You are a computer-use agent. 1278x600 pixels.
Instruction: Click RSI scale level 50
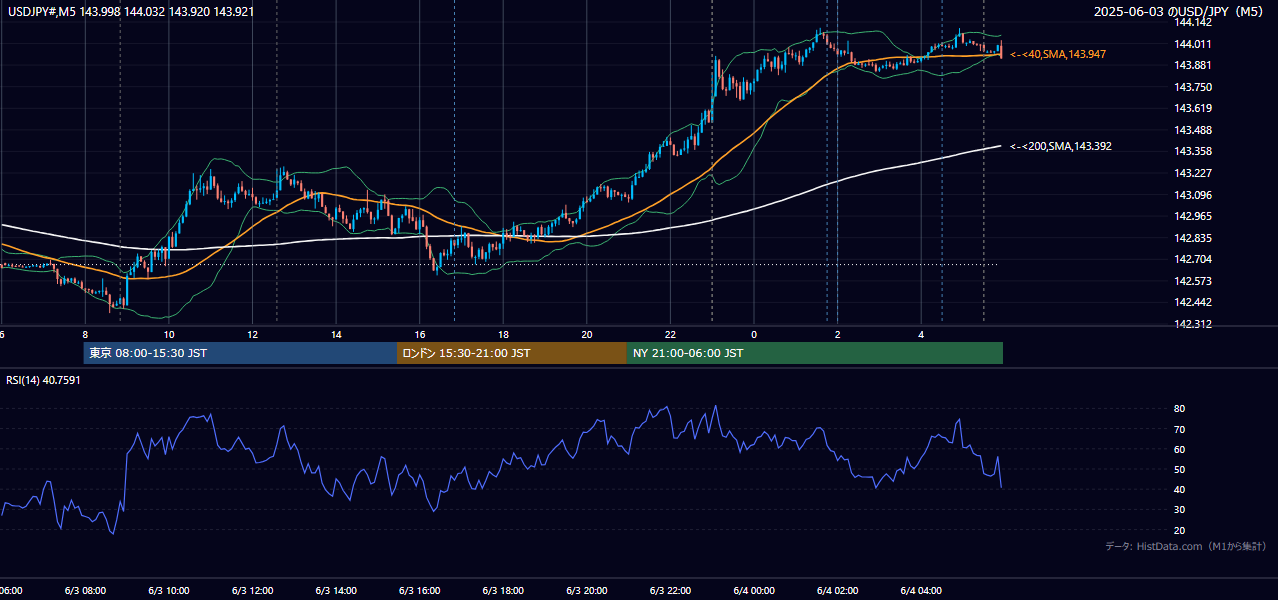tap(1180, 469)
